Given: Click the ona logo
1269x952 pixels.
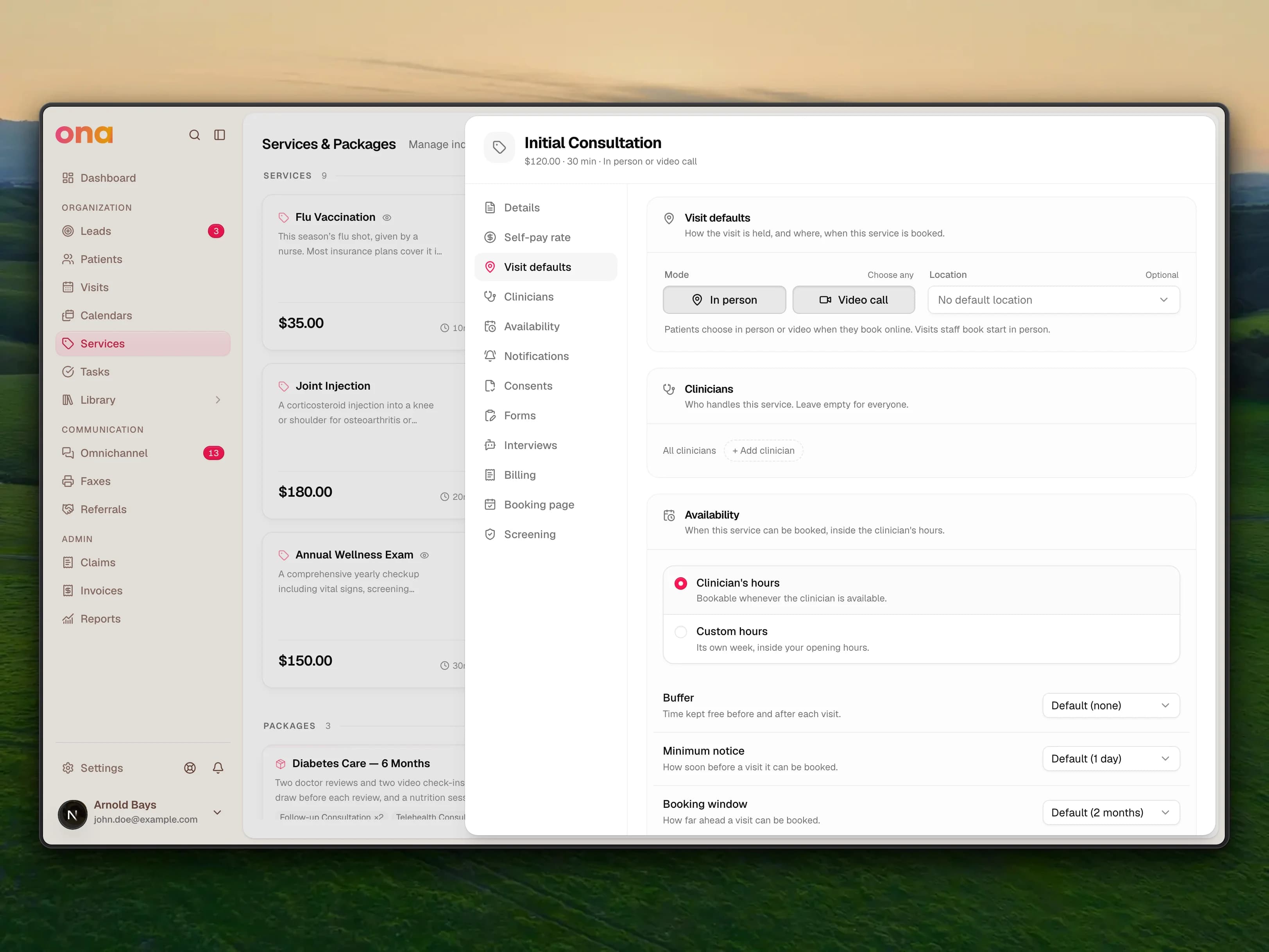Looking at the screenshot, I should pos(84,135).
